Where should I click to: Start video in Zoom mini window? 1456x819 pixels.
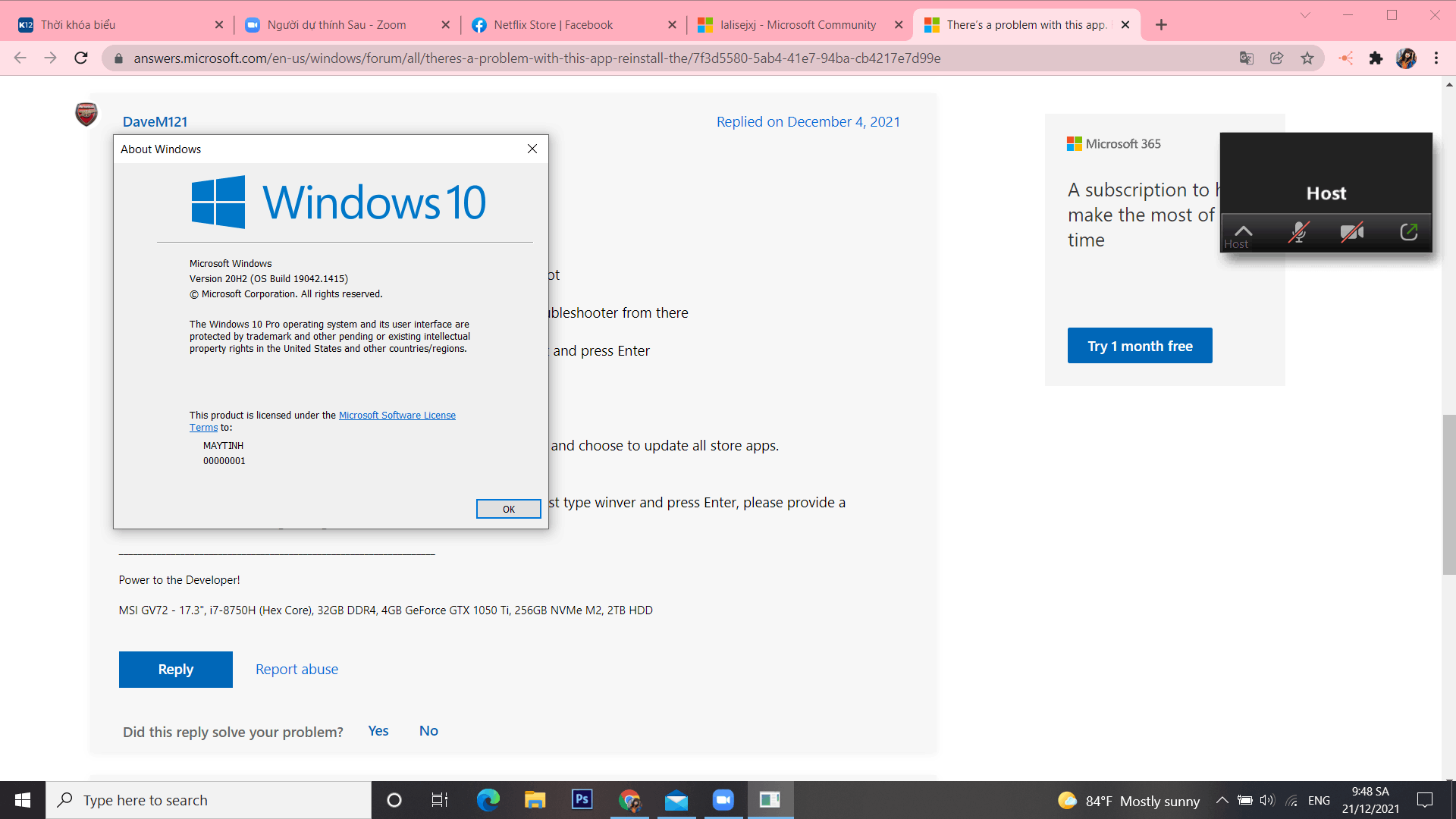click(x=1351, y=232)
